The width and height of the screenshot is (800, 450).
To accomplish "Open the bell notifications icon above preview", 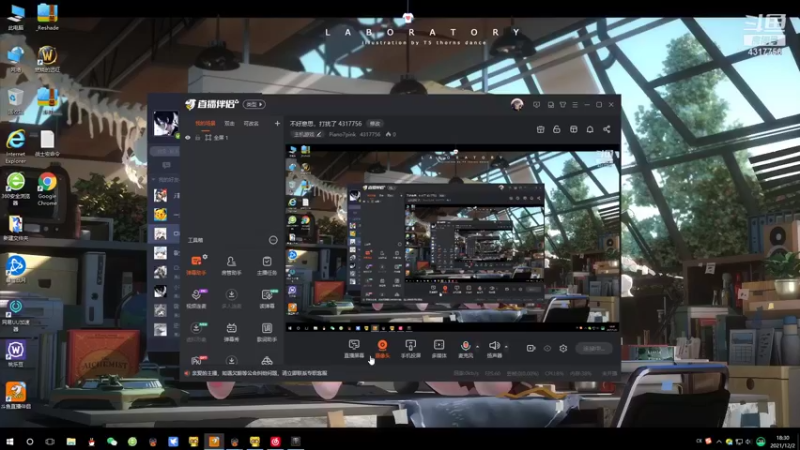I will [x=590, y=129].
